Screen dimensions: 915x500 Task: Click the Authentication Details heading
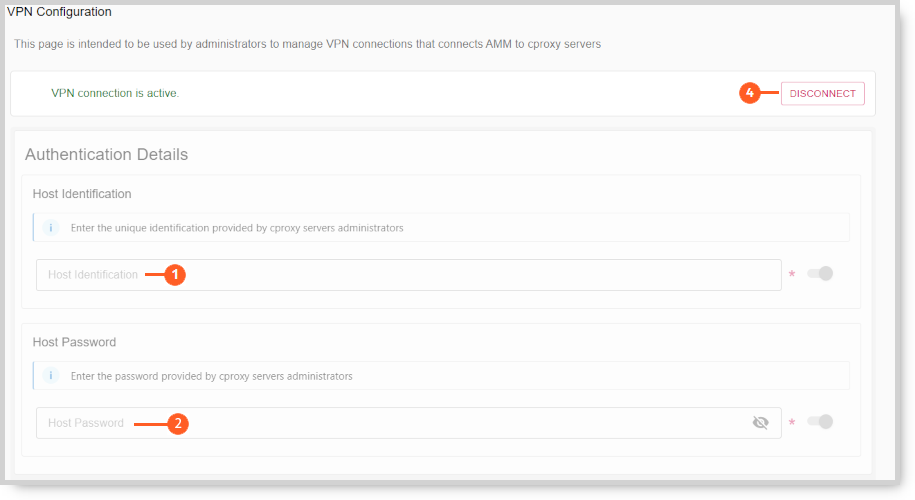click(106, 155)
